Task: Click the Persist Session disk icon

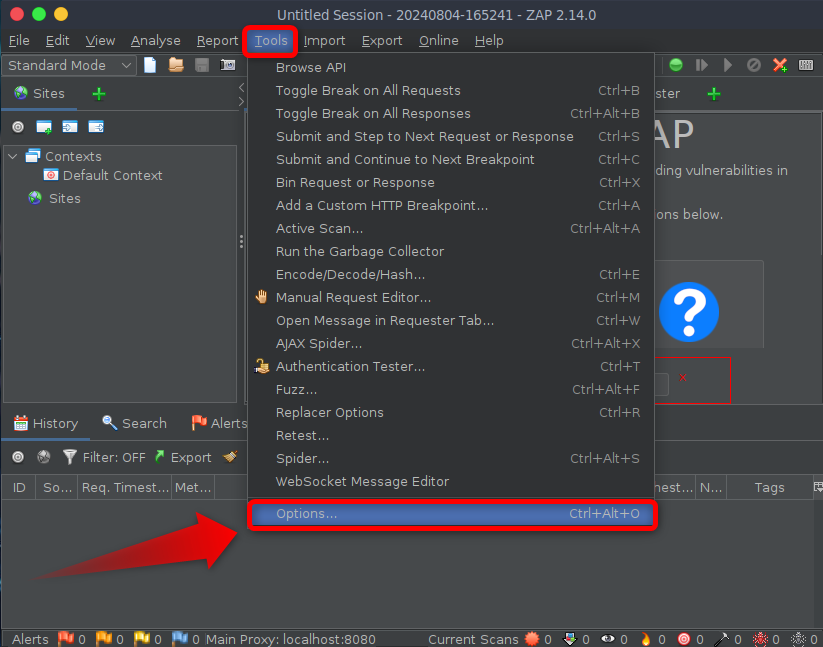Action: 202,65
